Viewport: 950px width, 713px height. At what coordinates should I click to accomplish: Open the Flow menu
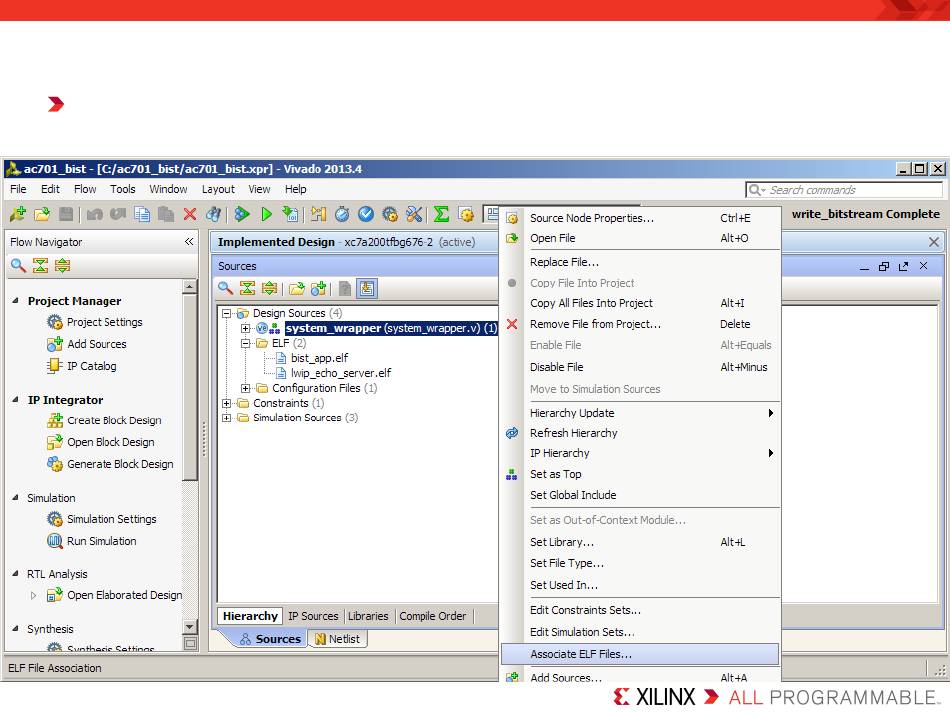click(85, 189)
